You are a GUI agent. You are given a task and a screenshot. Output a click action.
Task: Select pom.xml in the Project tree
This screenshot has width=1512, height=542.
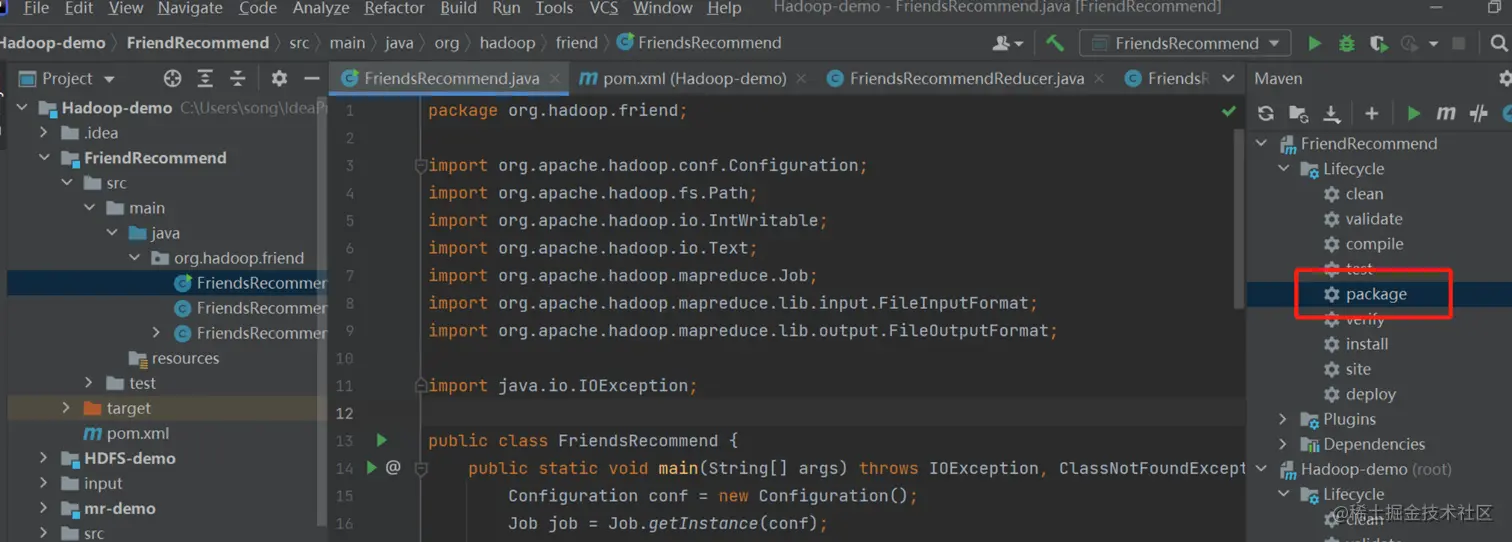pyautogui.click(x=138, y=433)
